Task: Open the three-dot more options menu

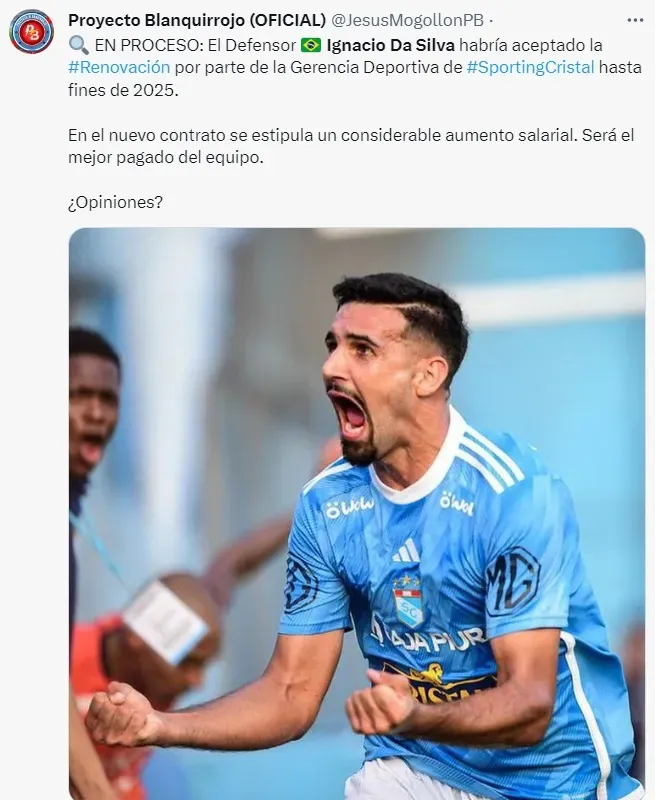Action: point(635,20)
